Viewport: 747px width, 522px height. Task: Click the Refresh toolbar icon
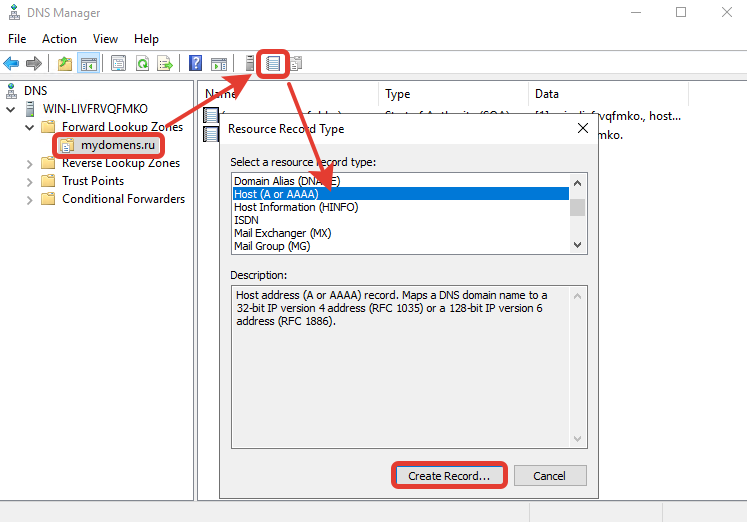click(142, 63)
